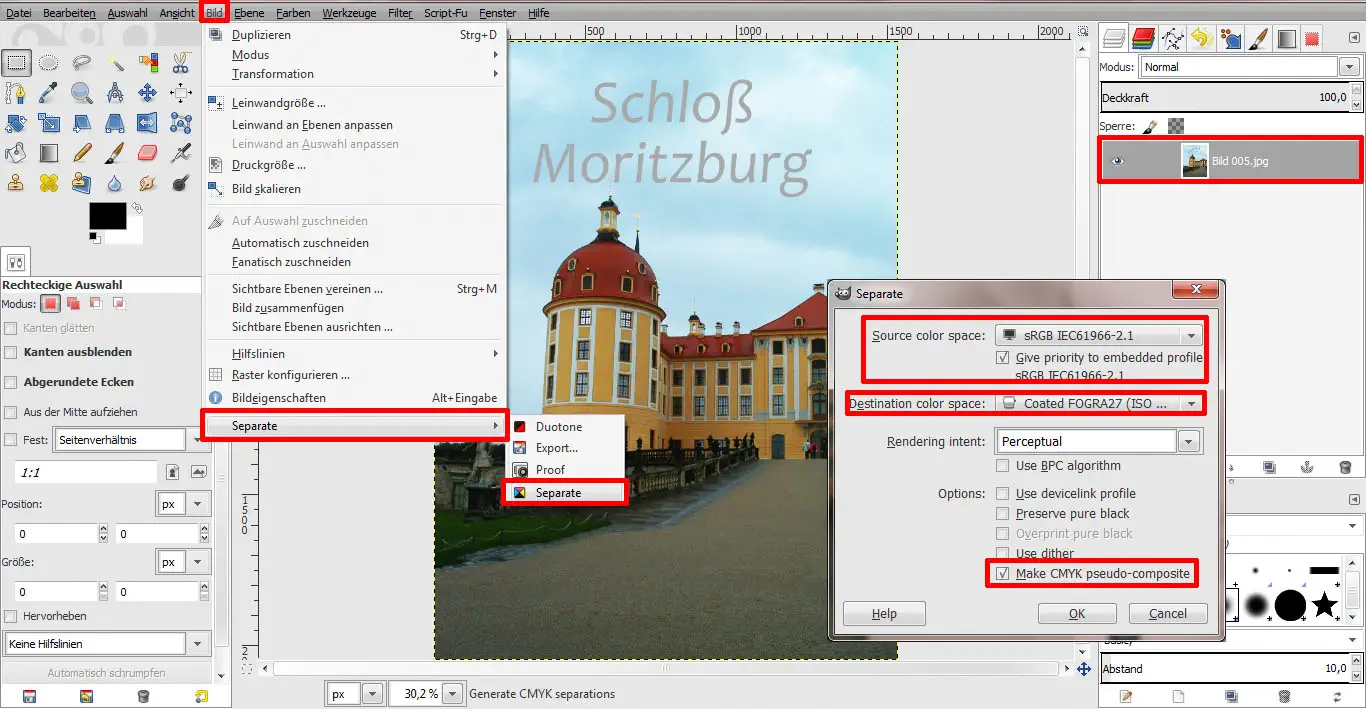Viewport: 1366px width, 709px height.
Task: Select the Heal tool with bandage icon
Action: tap(48, 183)
